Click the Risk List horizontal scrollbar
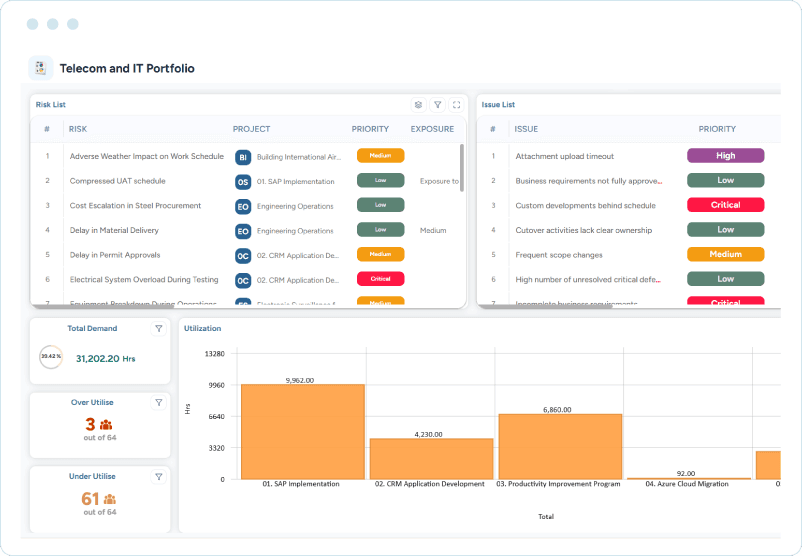 click(102, 306)
